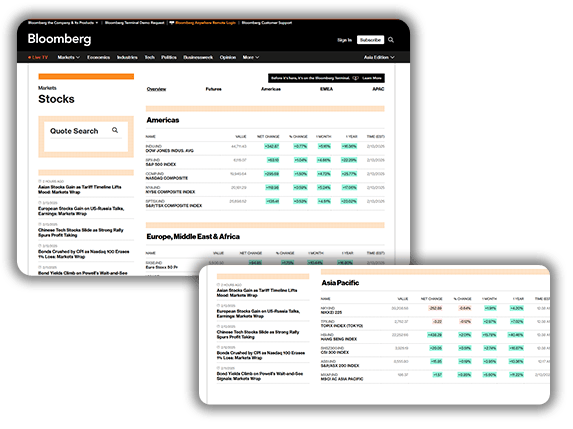Viewport: 573px width, 429px height.
Task: Select the EMEA tab
Action: [326, 89]
